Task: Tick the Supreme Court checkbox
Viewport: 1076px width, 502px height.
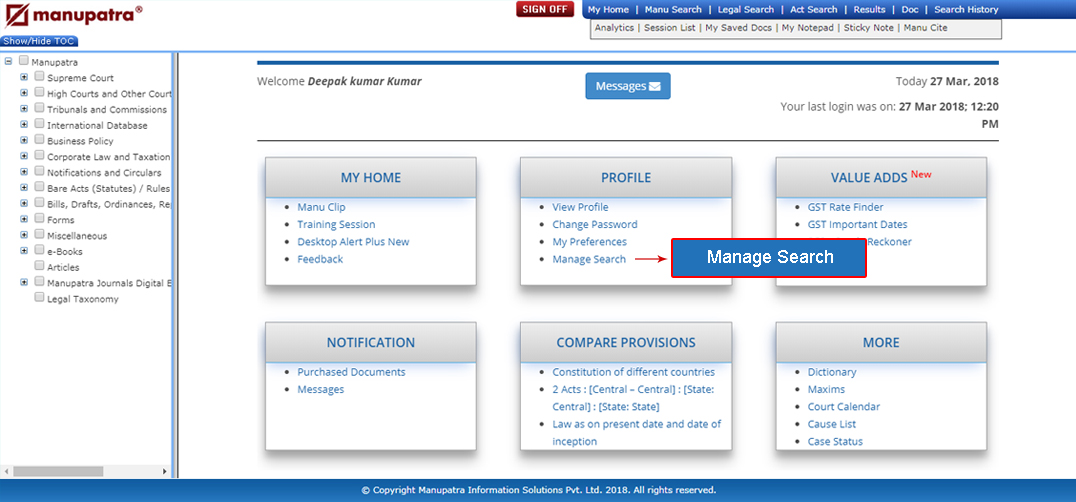Action: click(39, 77)
